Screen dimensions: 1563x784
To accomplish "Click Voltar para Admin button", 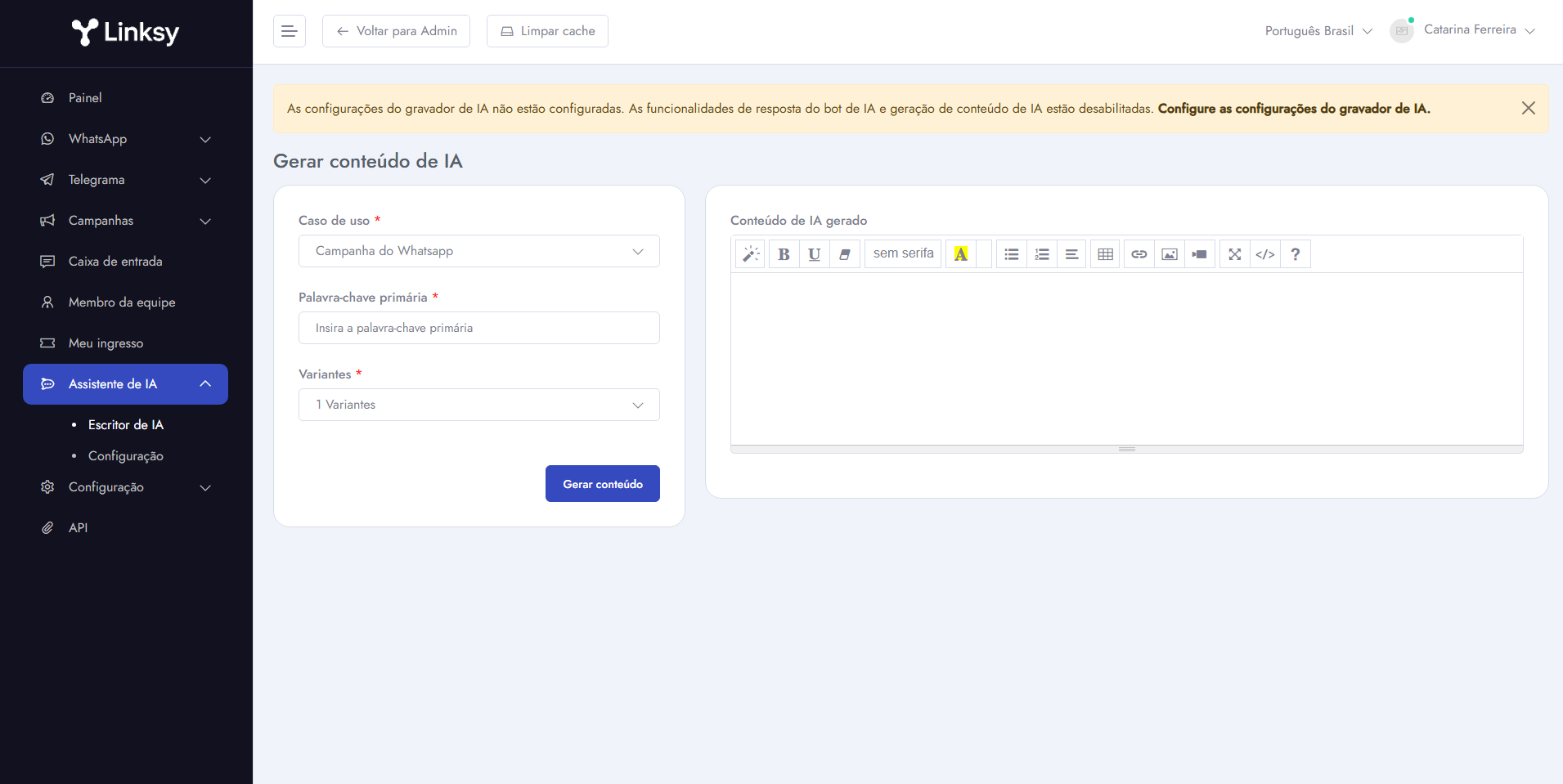I will point(396,31).
